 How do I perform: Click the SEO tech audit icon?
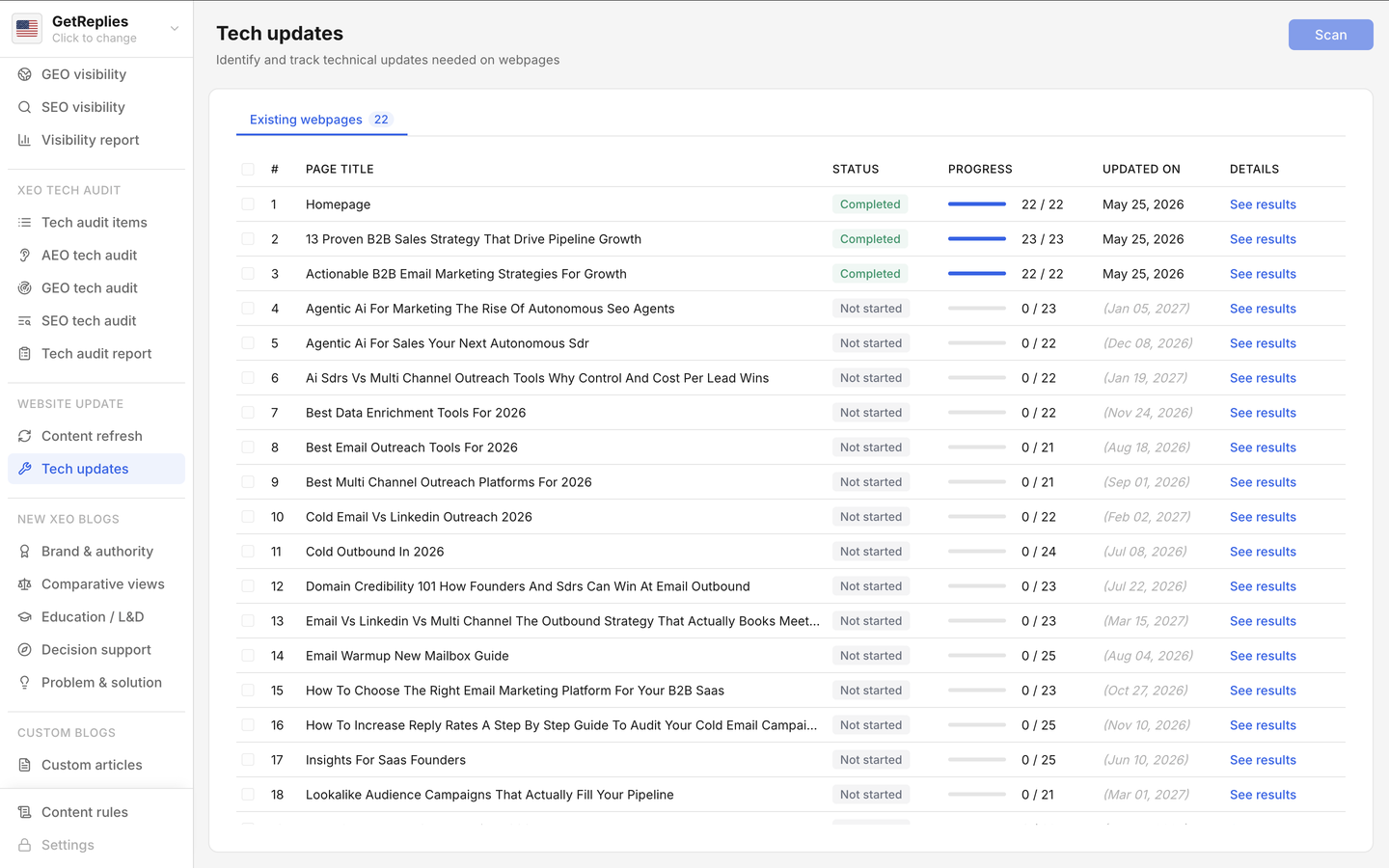tap(25, 321)
